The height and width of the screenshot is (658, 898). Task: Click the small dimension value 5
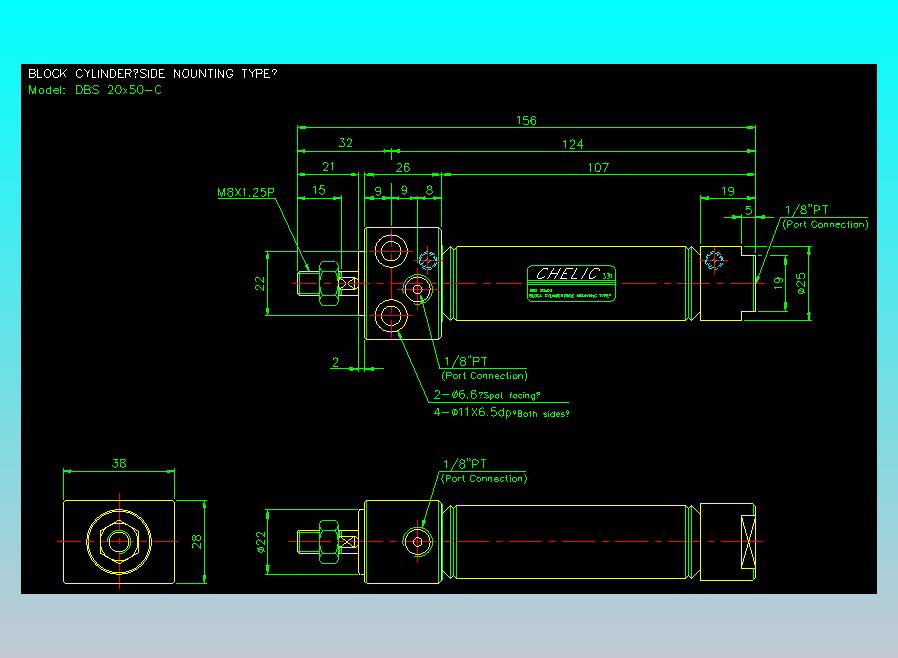[749, 210]
